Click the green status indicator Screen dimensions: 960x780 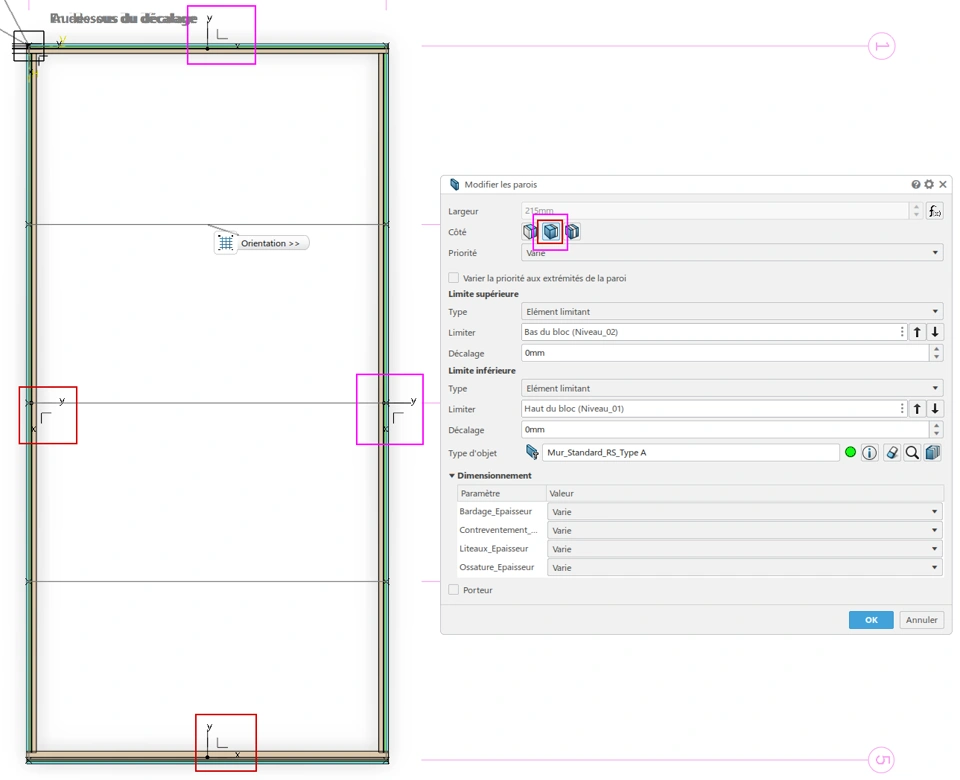(x=850, y=452)
